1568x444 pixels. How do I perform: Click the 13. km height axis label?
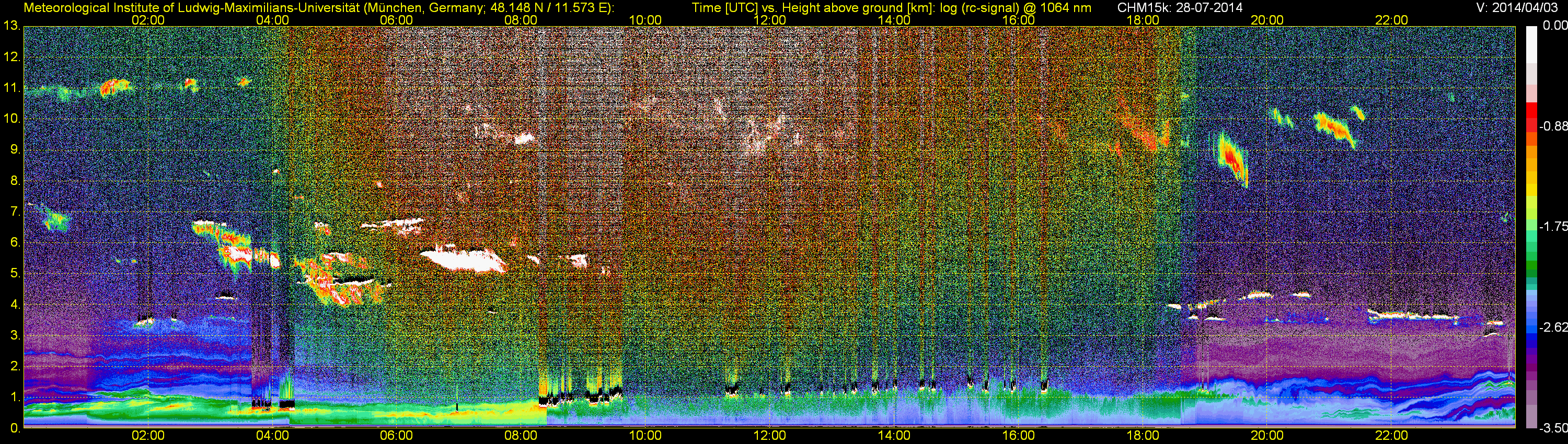tap(11, 26)
